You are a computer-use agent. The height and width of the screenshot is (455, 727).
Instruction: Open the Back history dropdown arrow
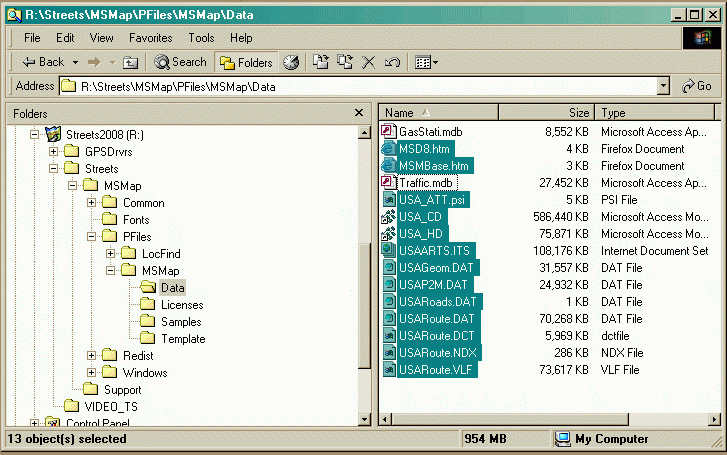click(x=75, y=62)
